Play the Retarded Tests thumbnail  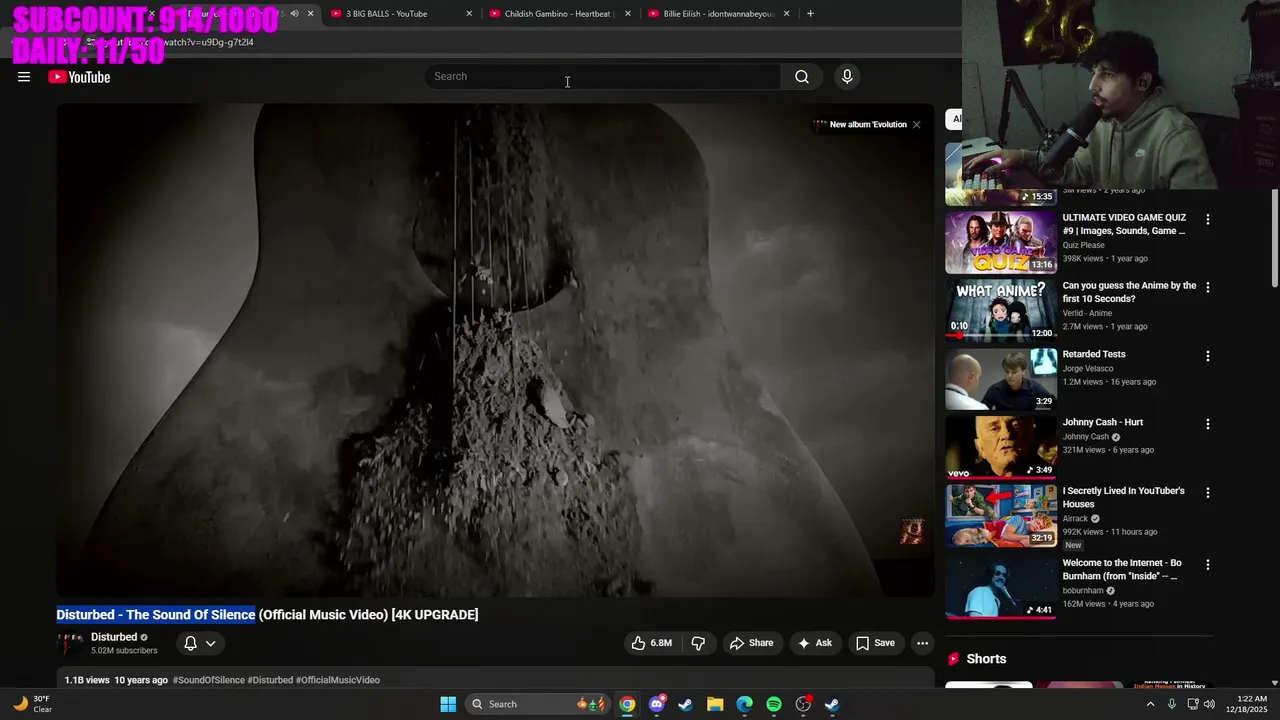[x=1001, y=379]
